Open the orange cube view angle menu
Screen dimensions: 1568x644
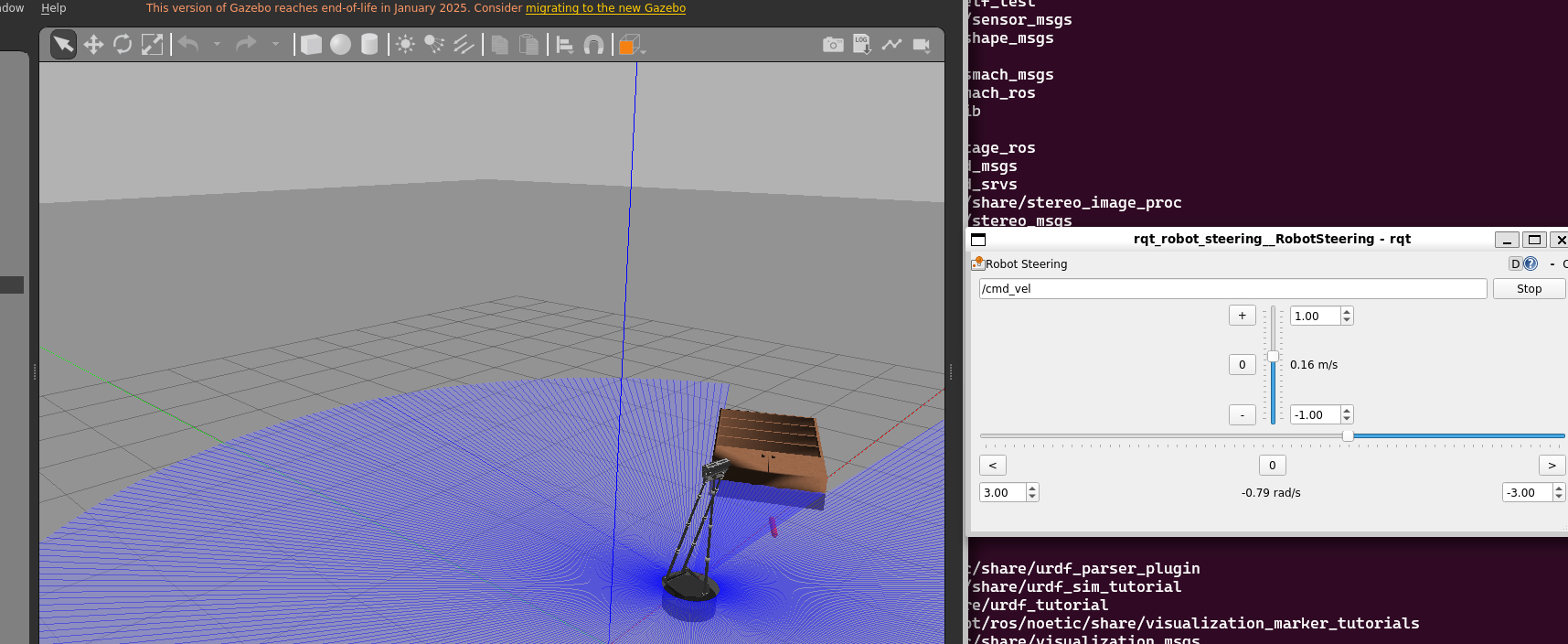click(631, 44)
